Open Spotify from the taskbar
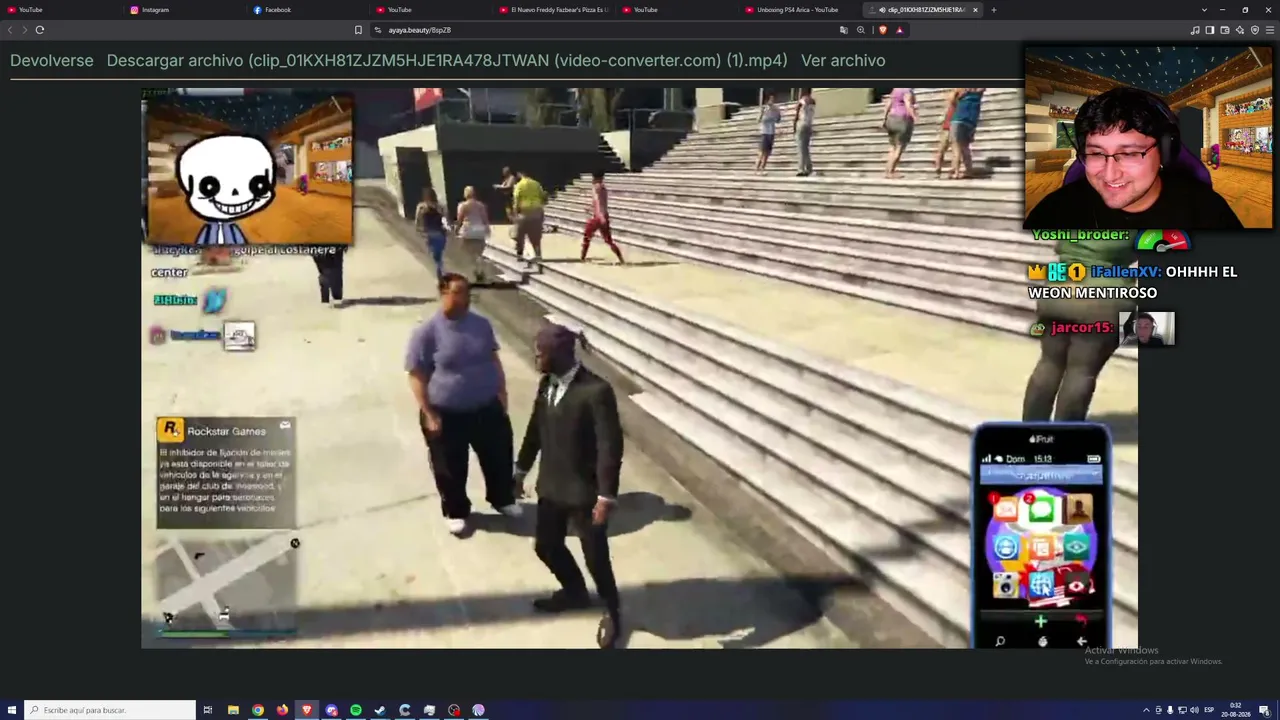The image size is (1280, 720). tap(356, 710)
